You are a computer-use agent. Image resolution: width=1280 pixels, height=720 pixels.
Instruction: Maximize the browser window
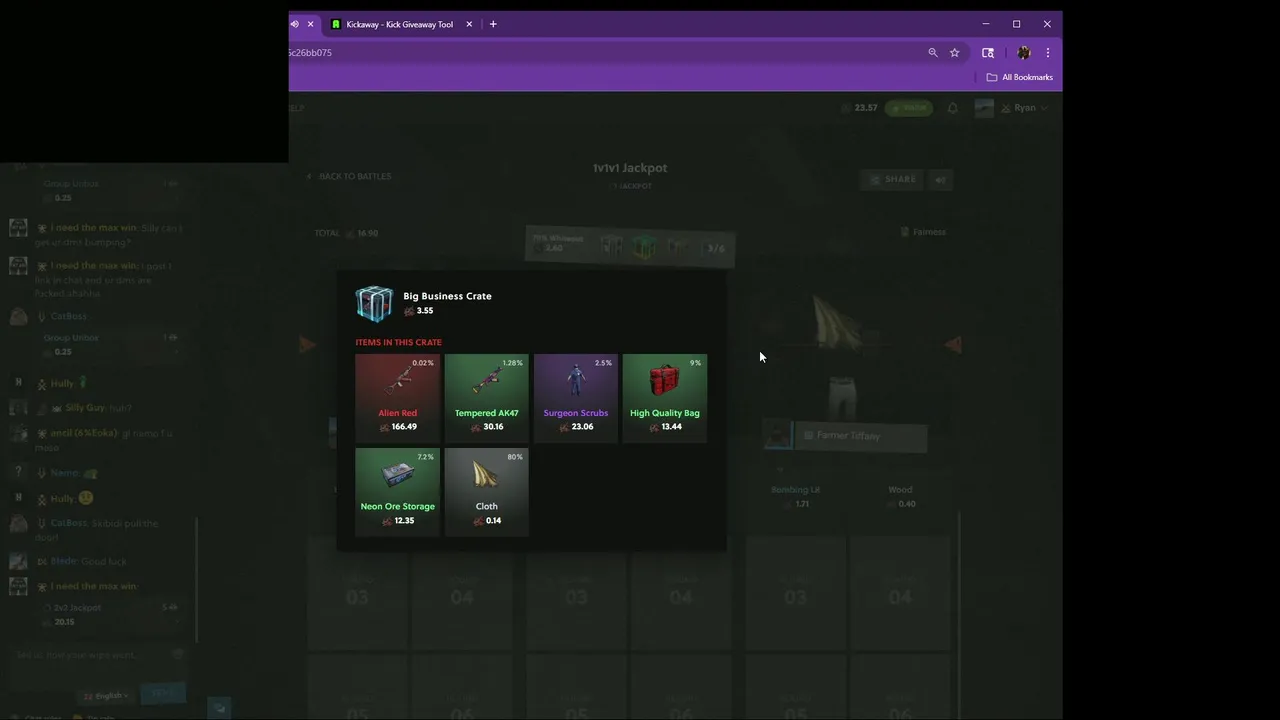click(1016, 24)
